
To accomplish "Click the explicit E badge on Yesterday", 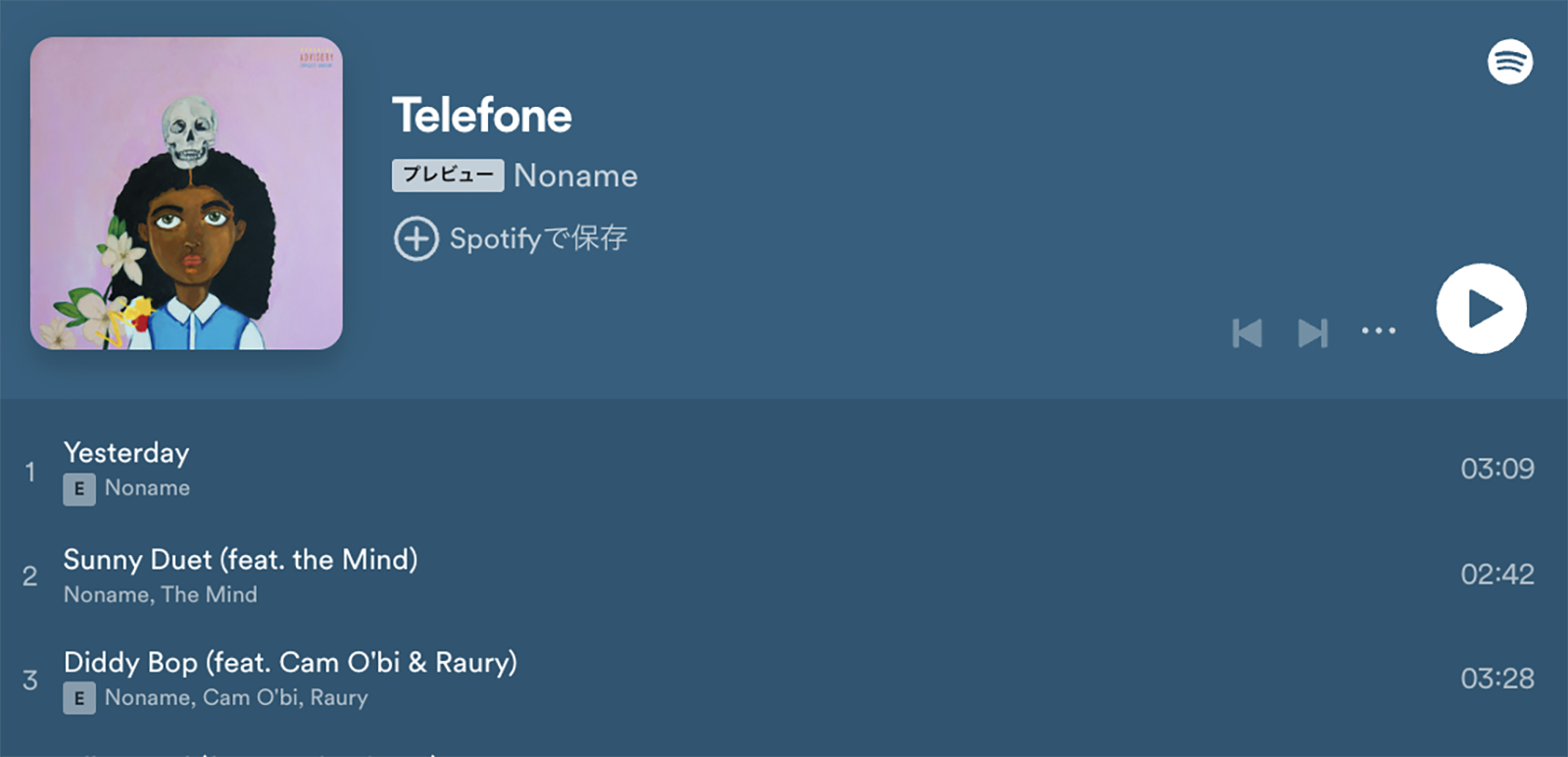I will (x=79, y=489).
